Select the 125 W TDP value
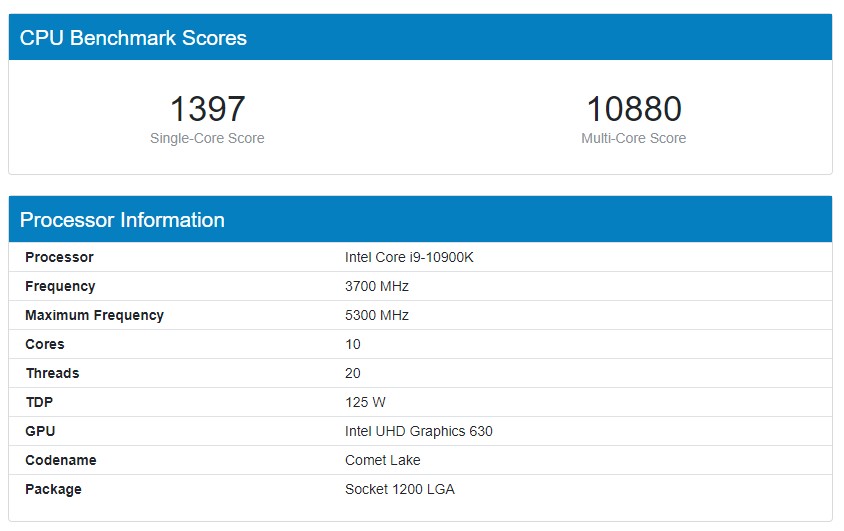 (365, 402)
